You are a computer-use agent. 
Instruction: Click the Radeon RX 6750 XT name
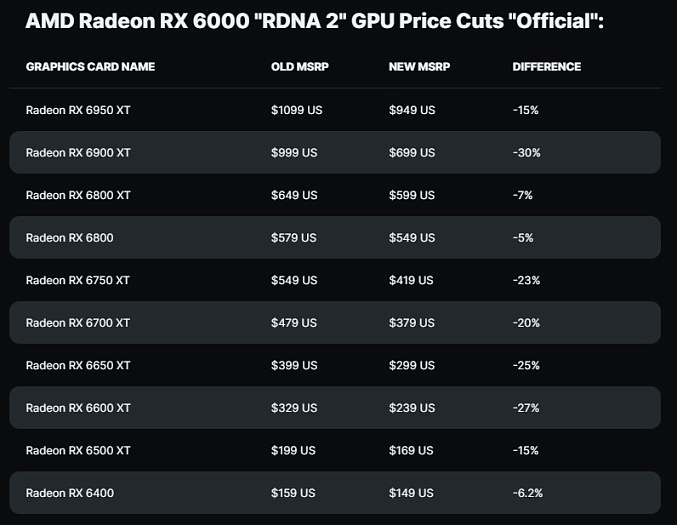(x=78, y=280)
